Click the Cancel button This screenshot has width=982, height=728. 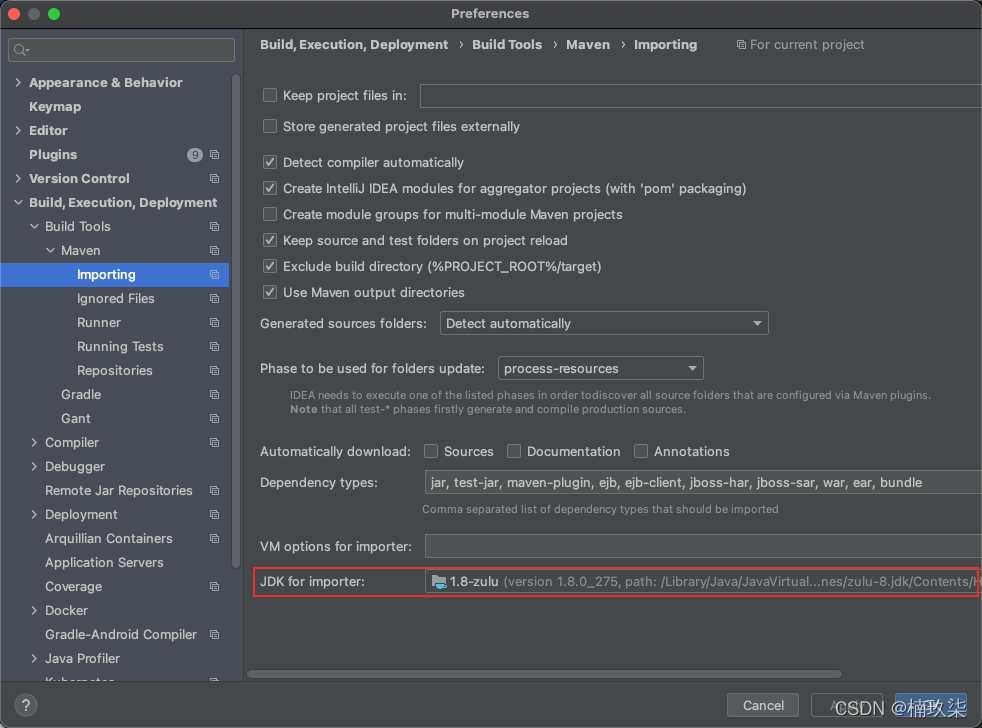[762, 705]
